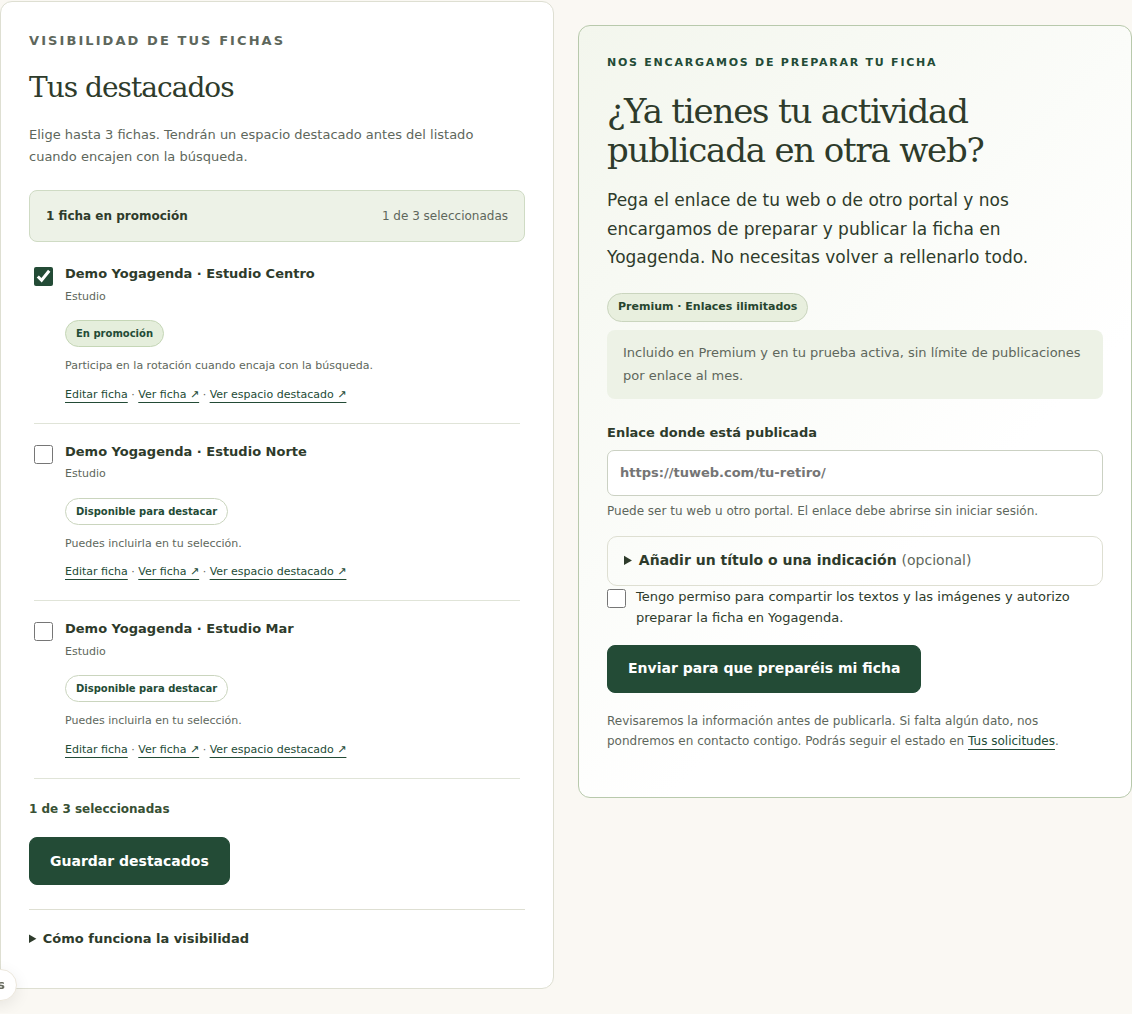Click 'Disponible para destacar' badge for Estudio Mar
The width and height of the screenshot is (1132, 1014).
[x=147, y=689]
